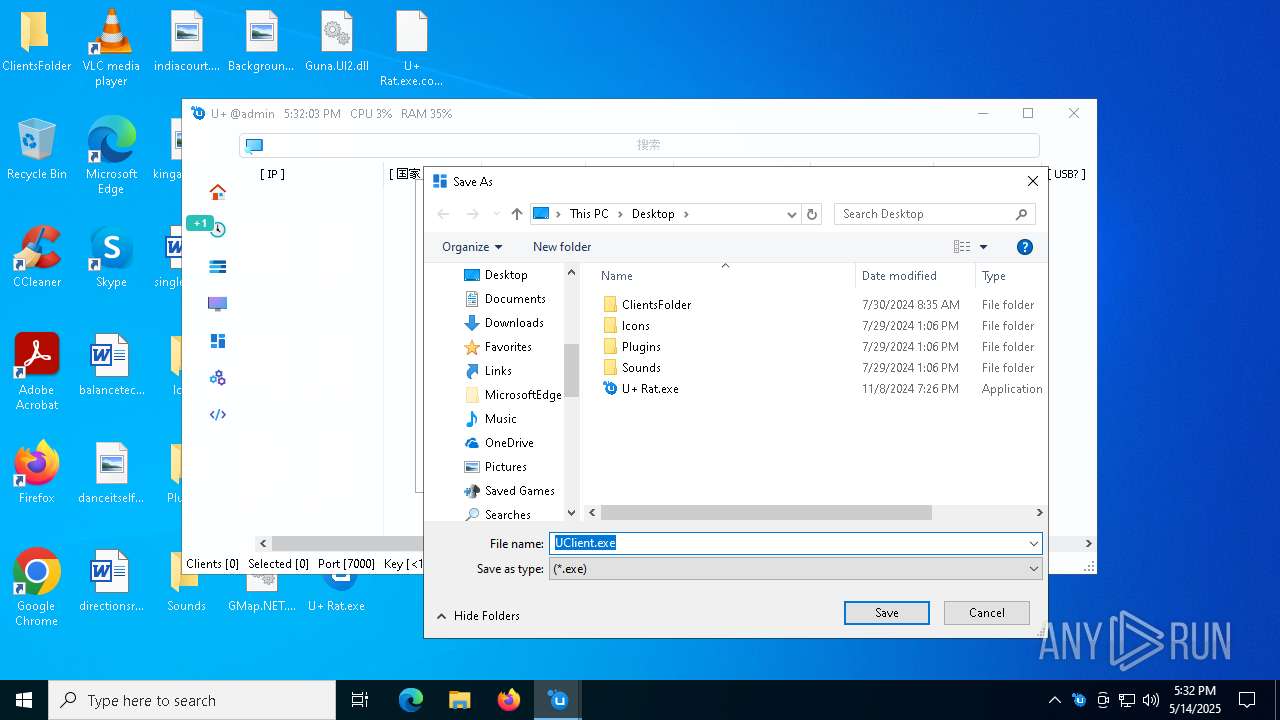Select U+ Rat.exe in the file list

point(650,389)
